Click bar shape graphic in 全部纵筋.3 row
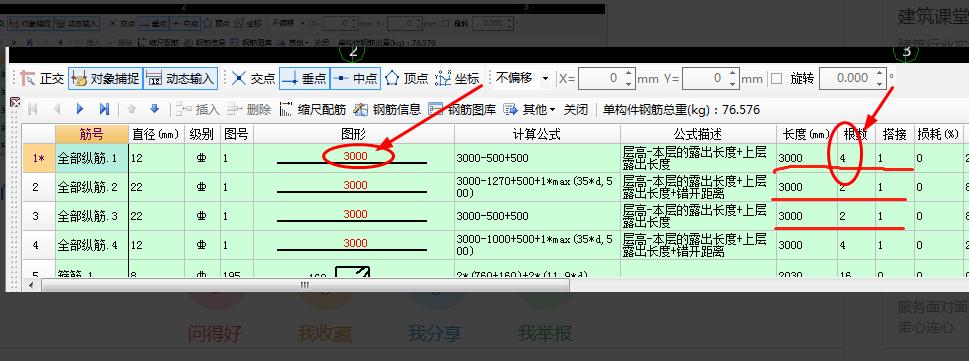Viewport: 969px width, 361px height. pyautogui.click(x=353, y=216)
